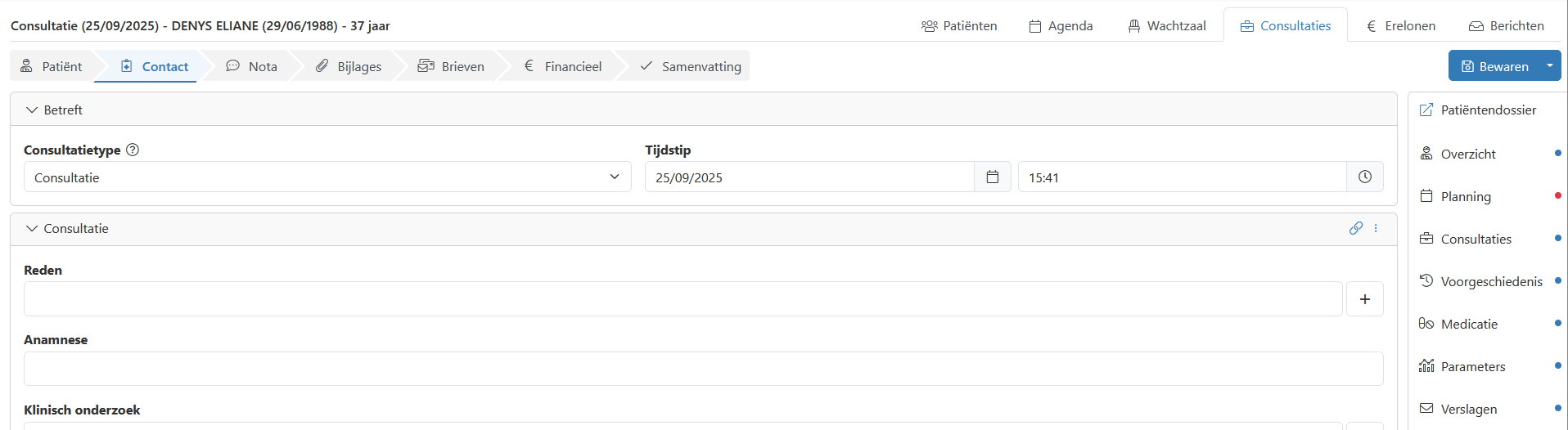This screenshot has width=1568, height=430.
Task: Click the Anamnese input field
Action: [x=704, y=369]
